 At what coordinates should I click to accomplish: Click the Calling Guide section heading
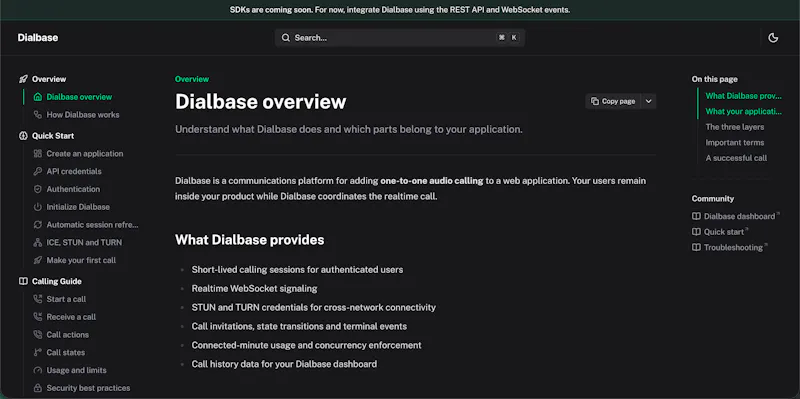tap(57, 281)
